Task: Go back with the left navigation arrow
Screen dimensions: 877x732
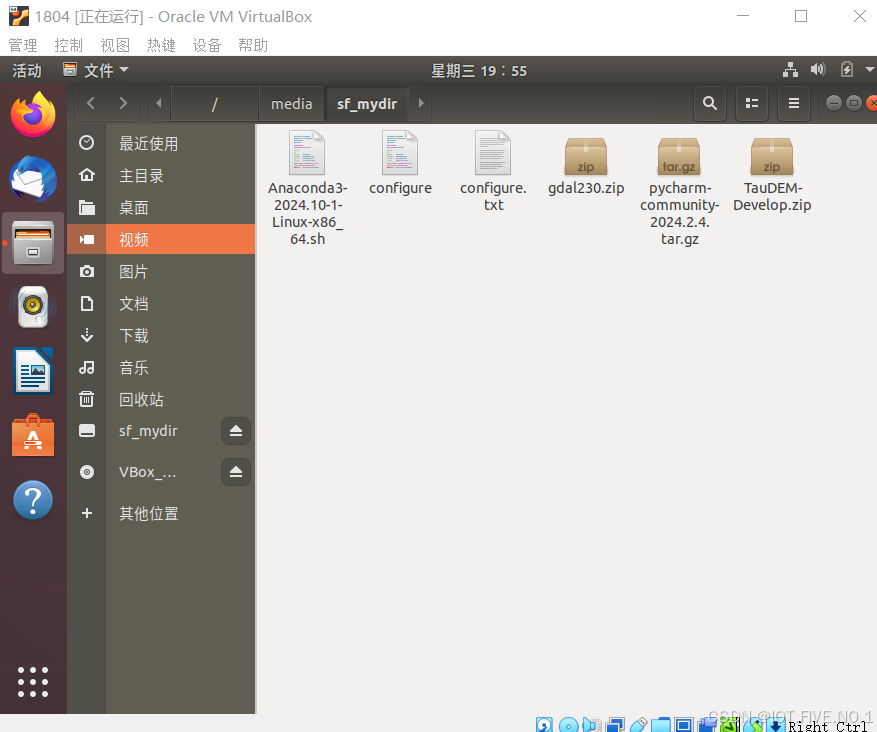Action: 91,103
